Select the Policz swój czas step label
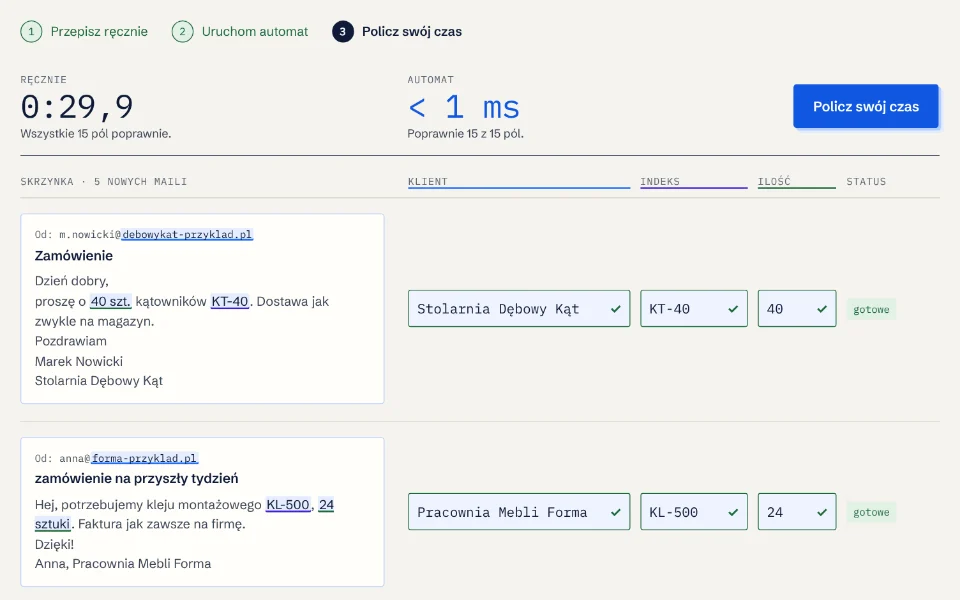This screenshot has height=600, width=960. (412, 31)
